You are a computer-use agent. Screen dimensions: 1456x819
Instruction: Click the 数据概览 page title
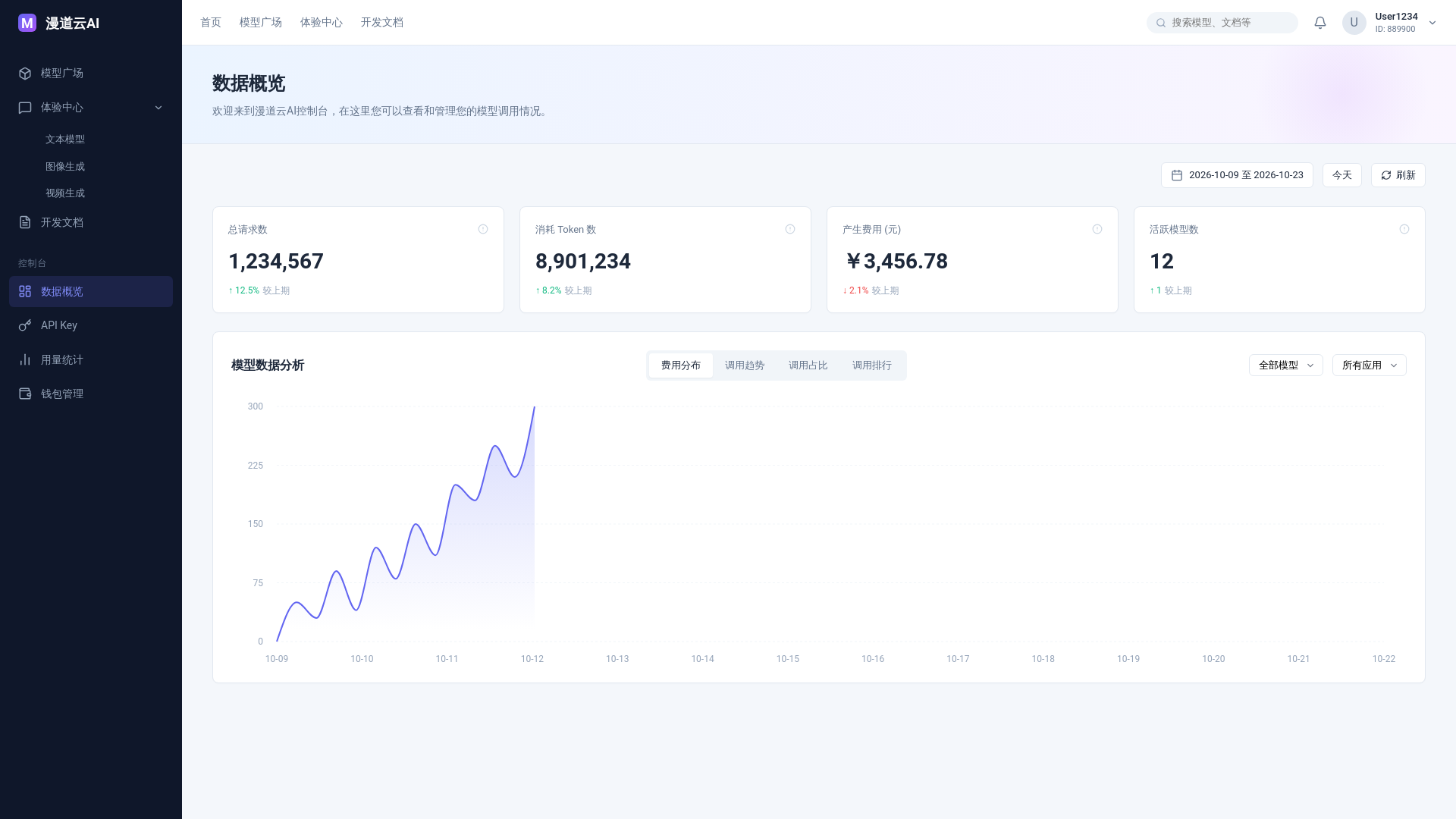click(x=249, y=83)
